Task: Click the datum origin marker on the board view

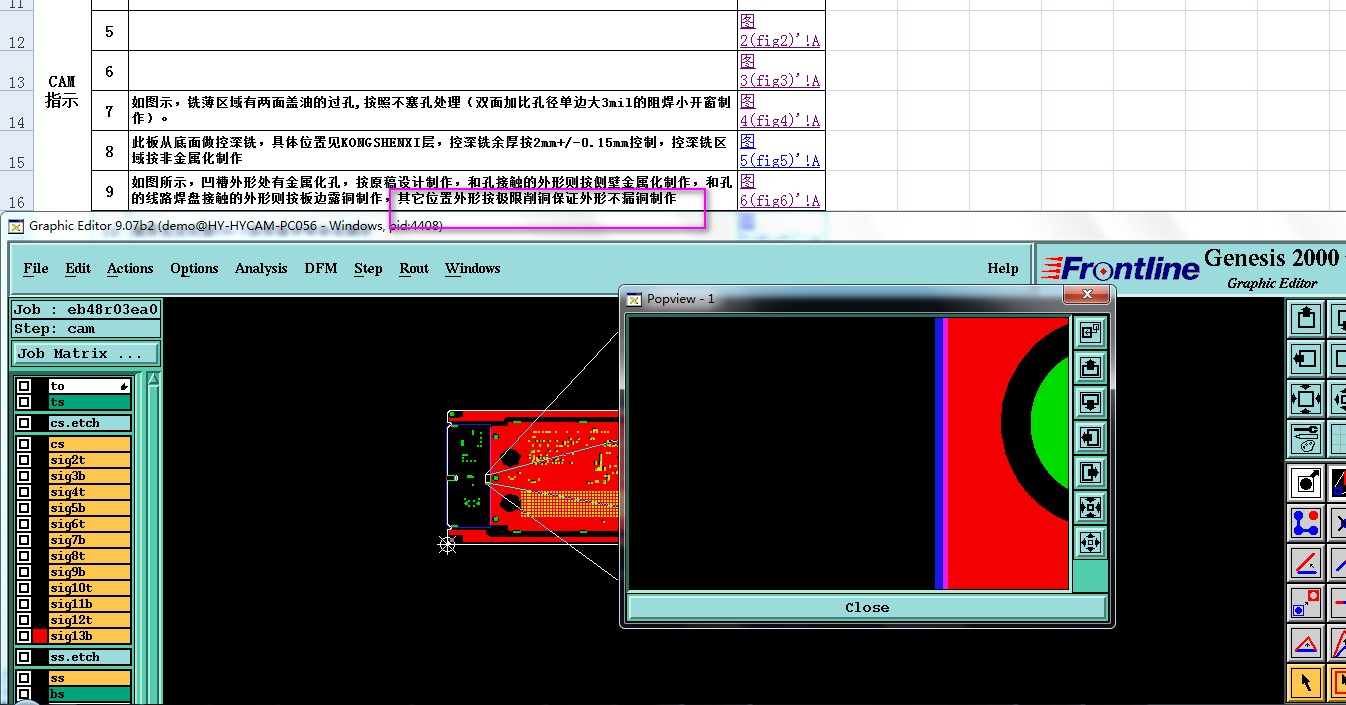Action: [x=447, y=543]
